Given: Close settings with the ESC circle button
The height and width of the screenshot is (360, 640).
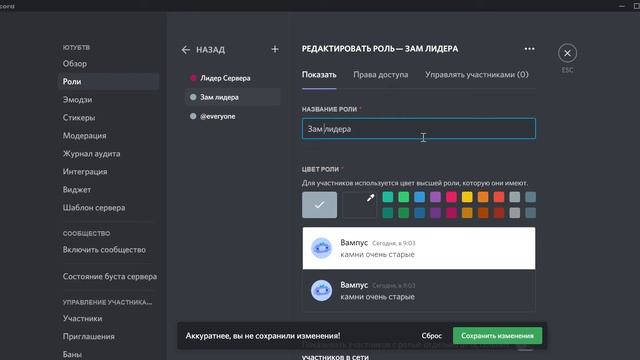Looking at the screenshot, I should [567, 53].
